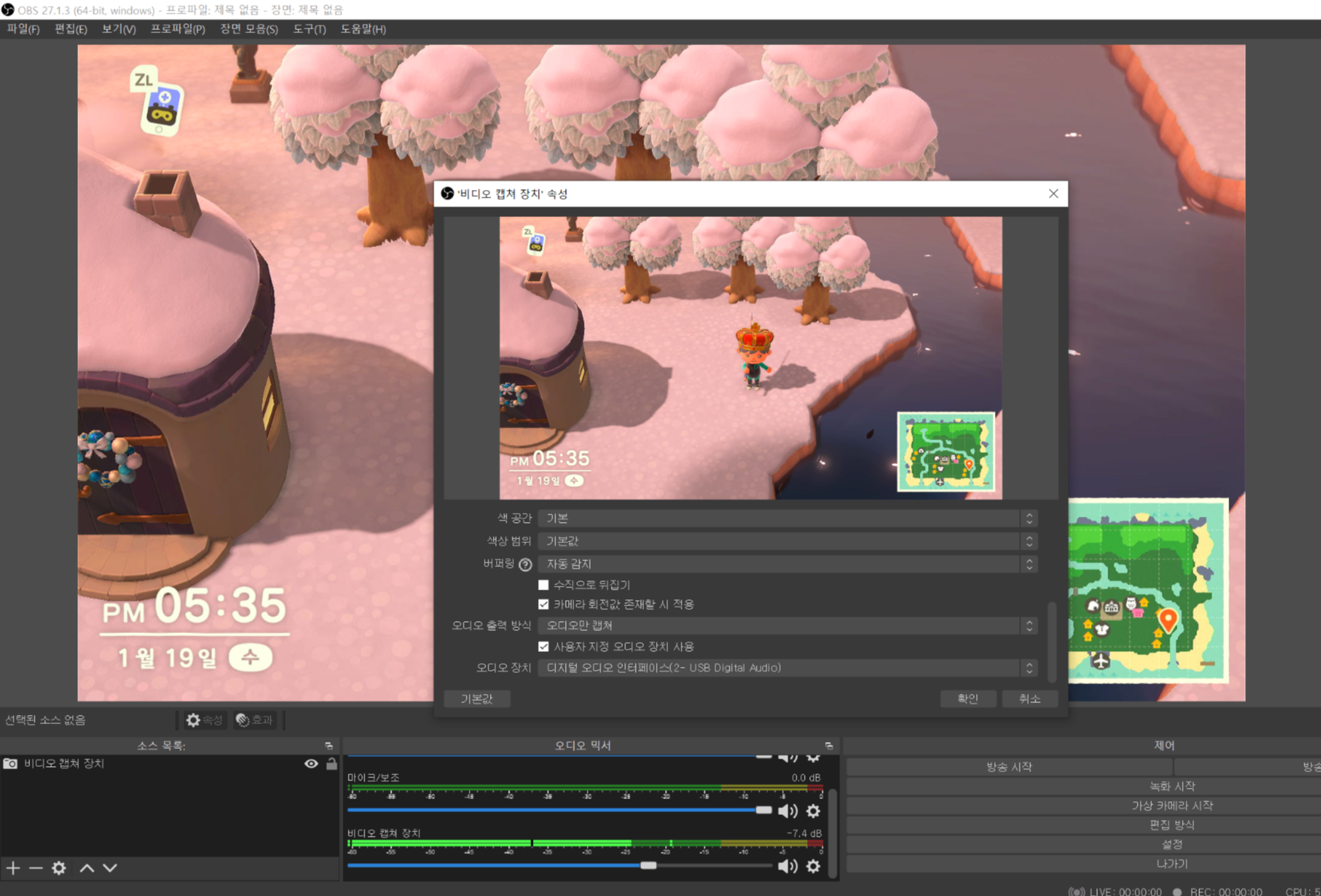Close the 비디오 캡쳐 장치 속성 dialog
The image size is (1321, 896).
point(1053,194)
